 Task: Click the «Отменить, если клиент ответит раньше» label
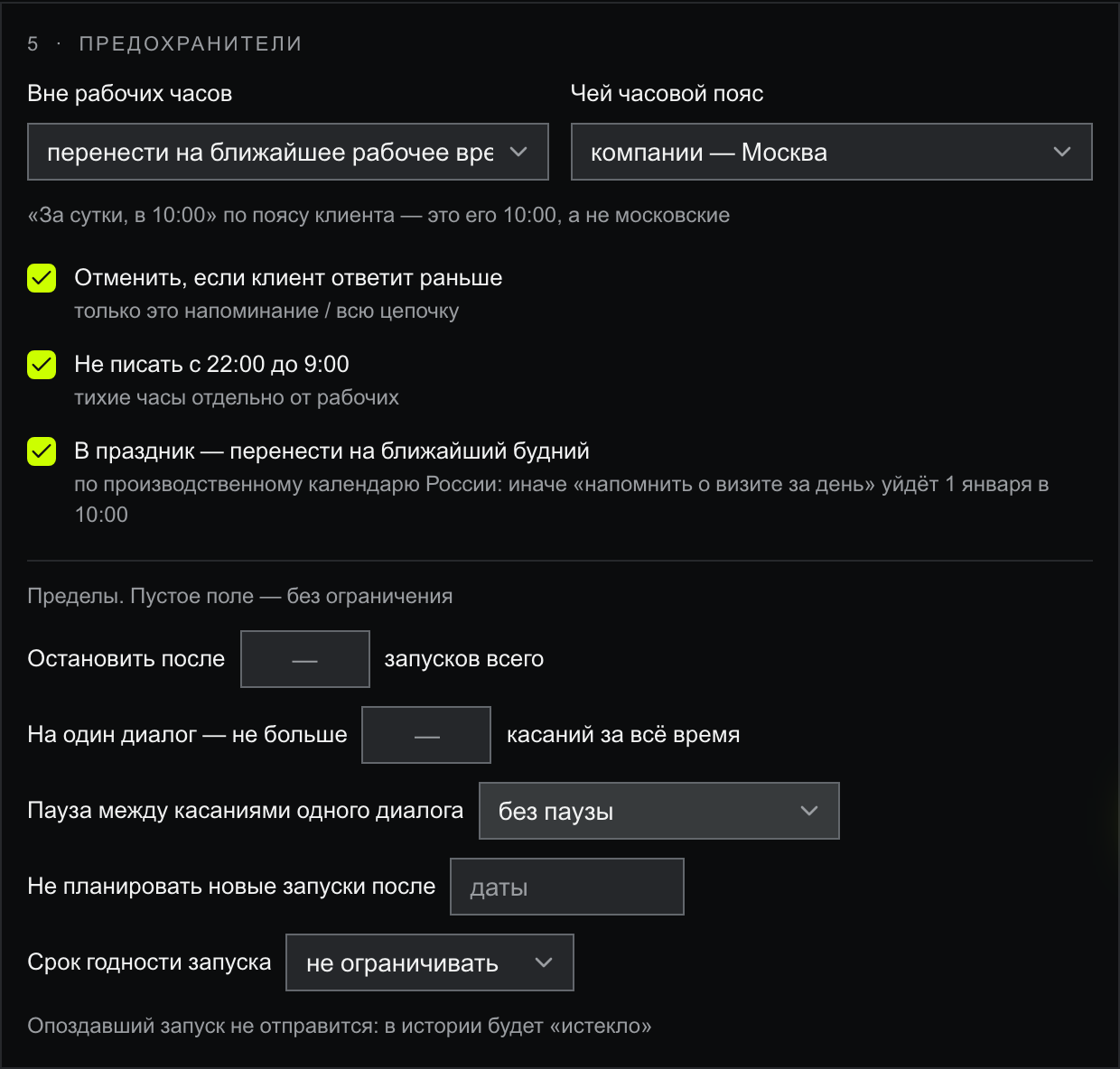click(288, 278)
